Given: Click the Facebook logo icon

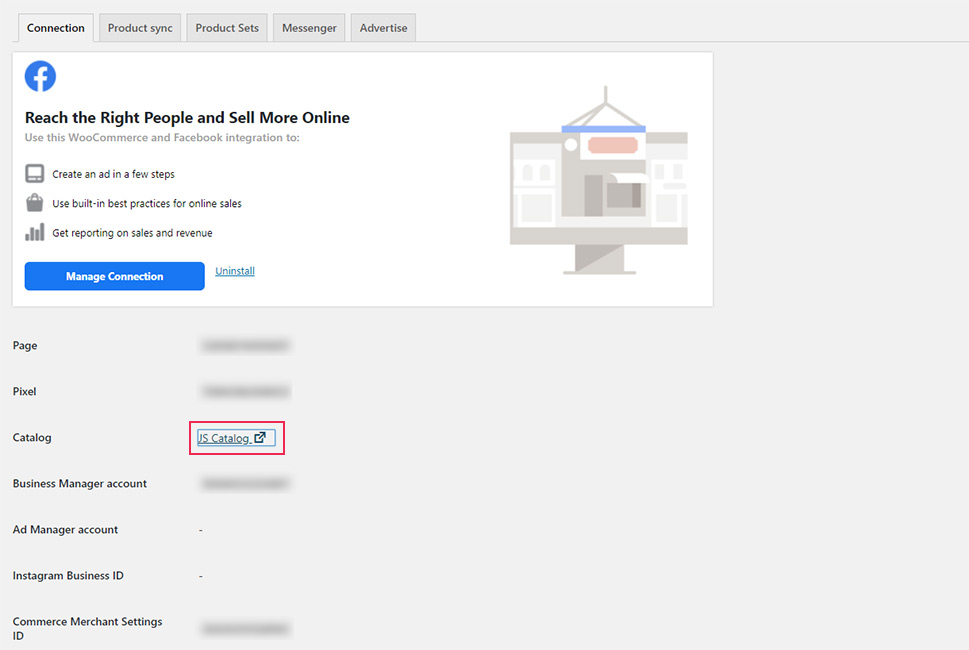Looking at the screenshot, I should click(x=40, y=76).
